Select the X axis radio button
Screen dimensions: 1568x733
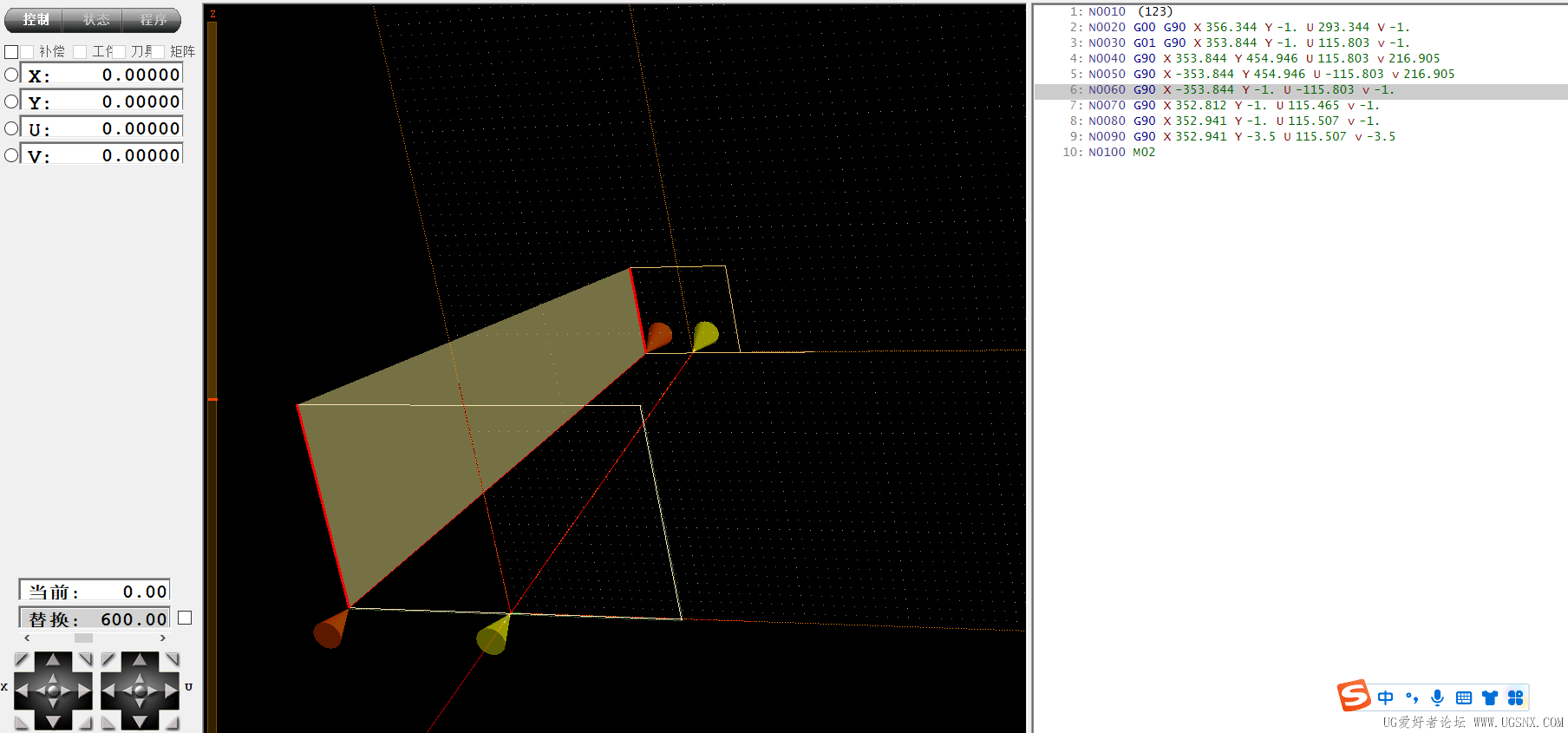[x=11, y=75]
